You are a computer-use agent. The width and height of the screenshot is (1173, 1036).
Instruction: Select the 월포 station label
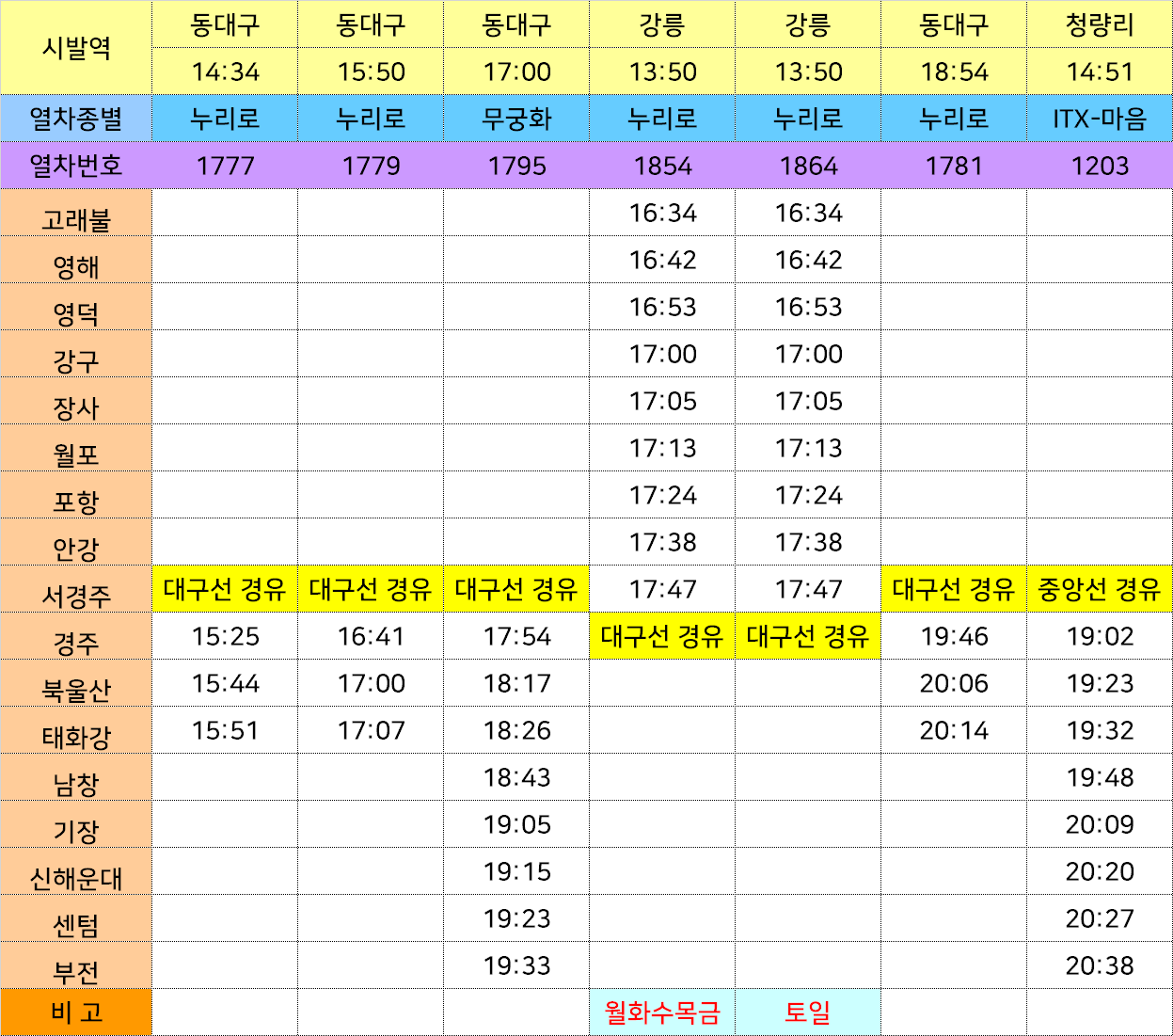coord(76,448)
